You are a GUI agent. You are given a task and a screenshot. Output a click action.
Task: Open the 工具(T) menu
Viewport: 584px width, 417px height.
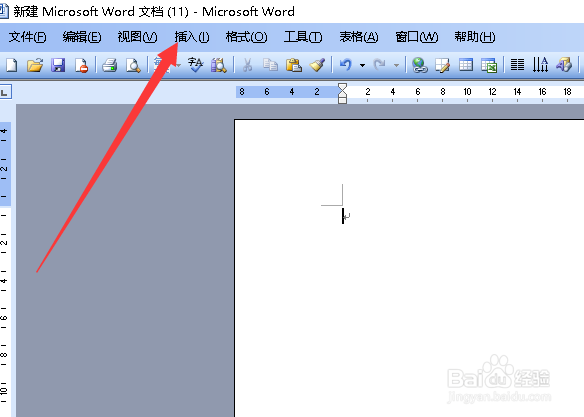click(x=303, y=37)
